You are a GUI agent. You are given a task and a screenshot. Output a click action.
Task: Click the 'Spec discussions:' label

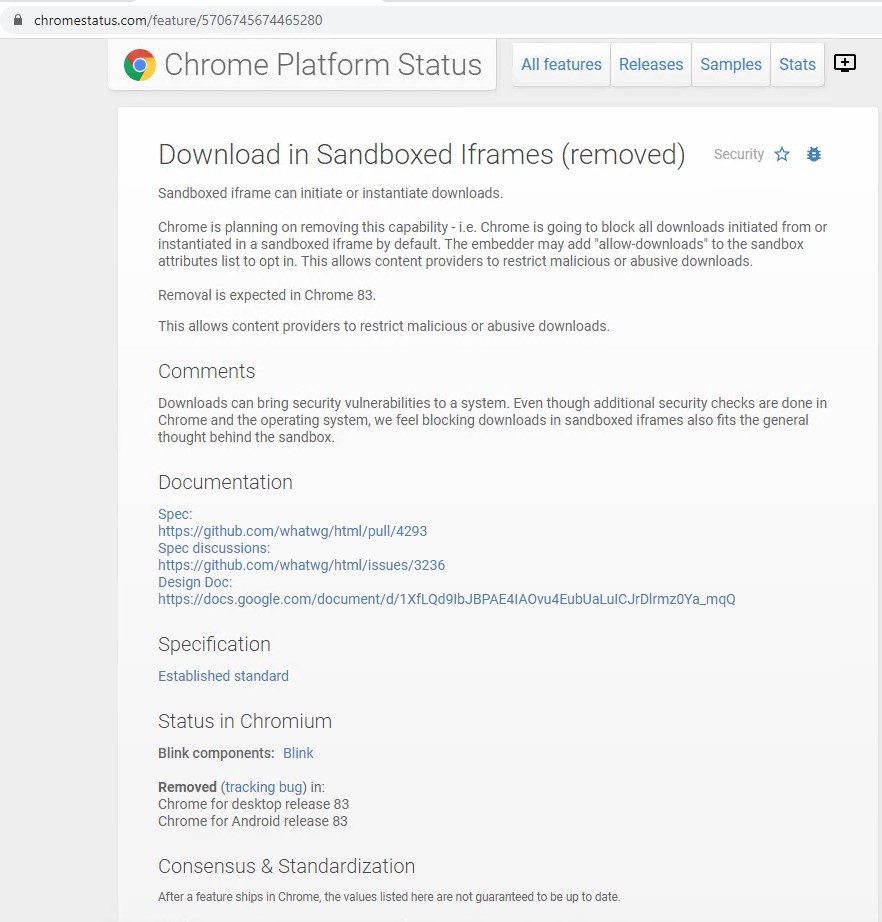tap(214, 548)
